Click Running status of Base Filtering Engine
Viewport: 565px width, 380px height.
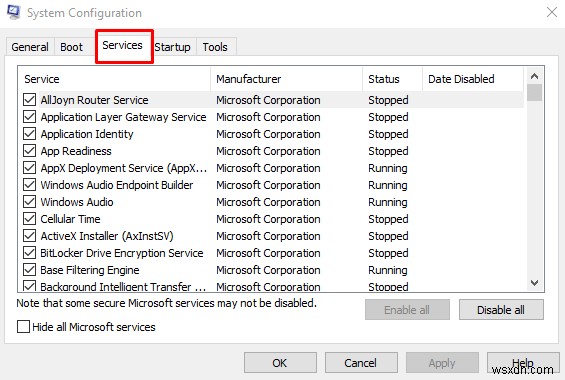tap(388, 270)
